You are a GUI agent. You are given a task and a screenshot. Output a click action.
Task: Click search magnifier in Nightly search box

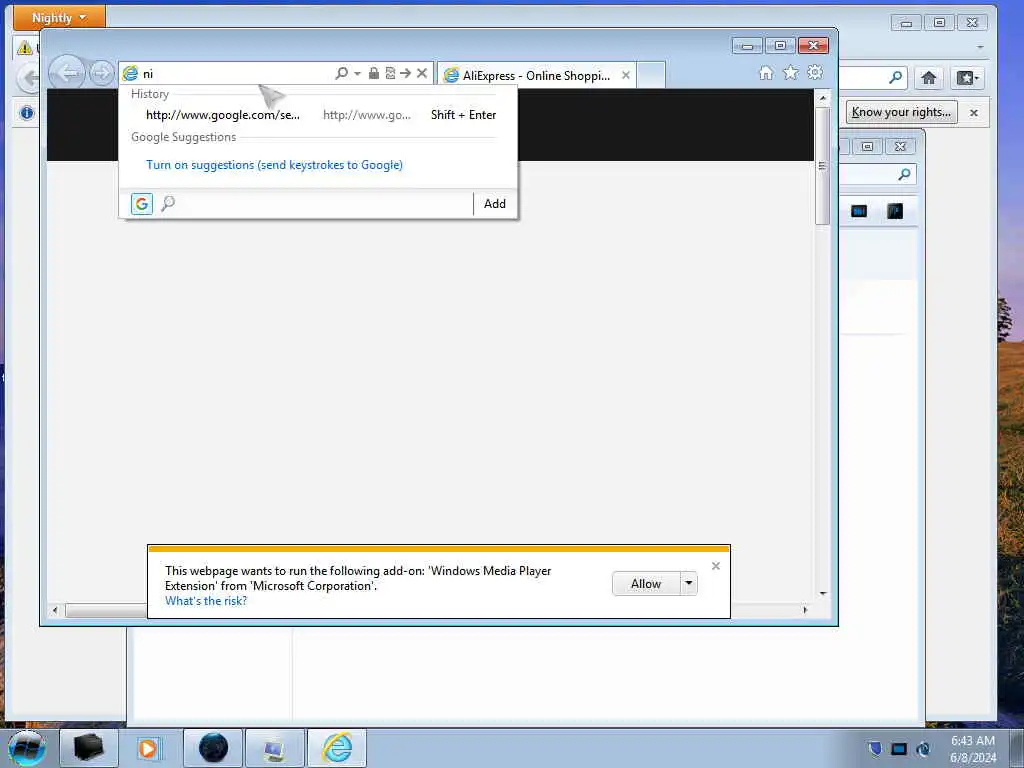click(x=895, y=77)
